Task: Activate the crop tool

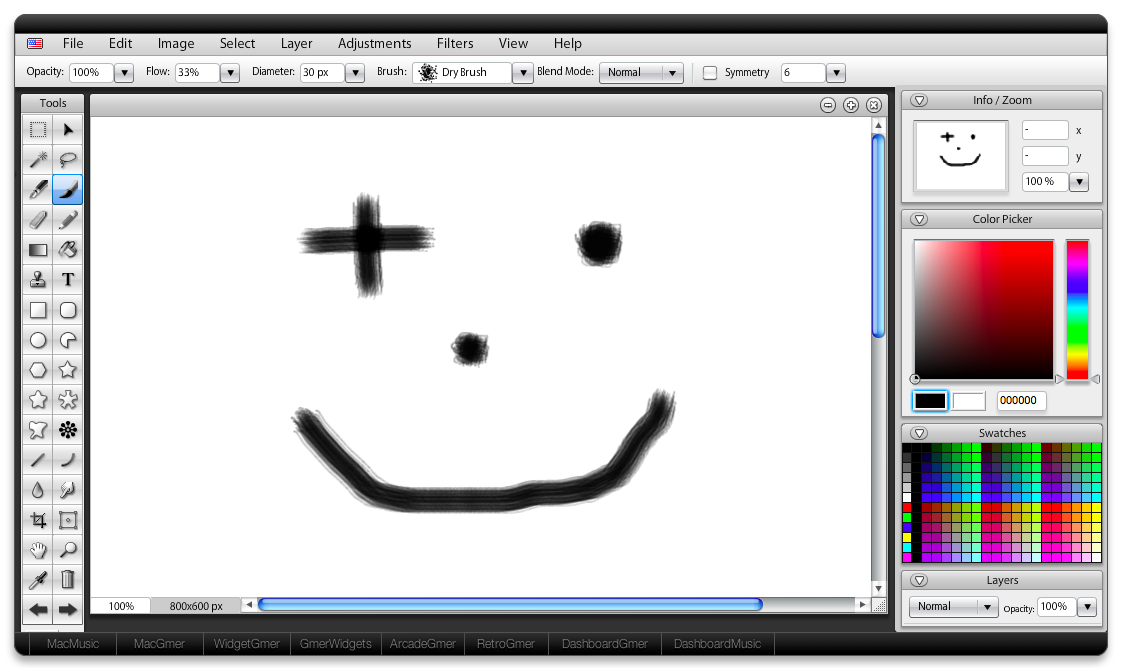Action: 38,520
